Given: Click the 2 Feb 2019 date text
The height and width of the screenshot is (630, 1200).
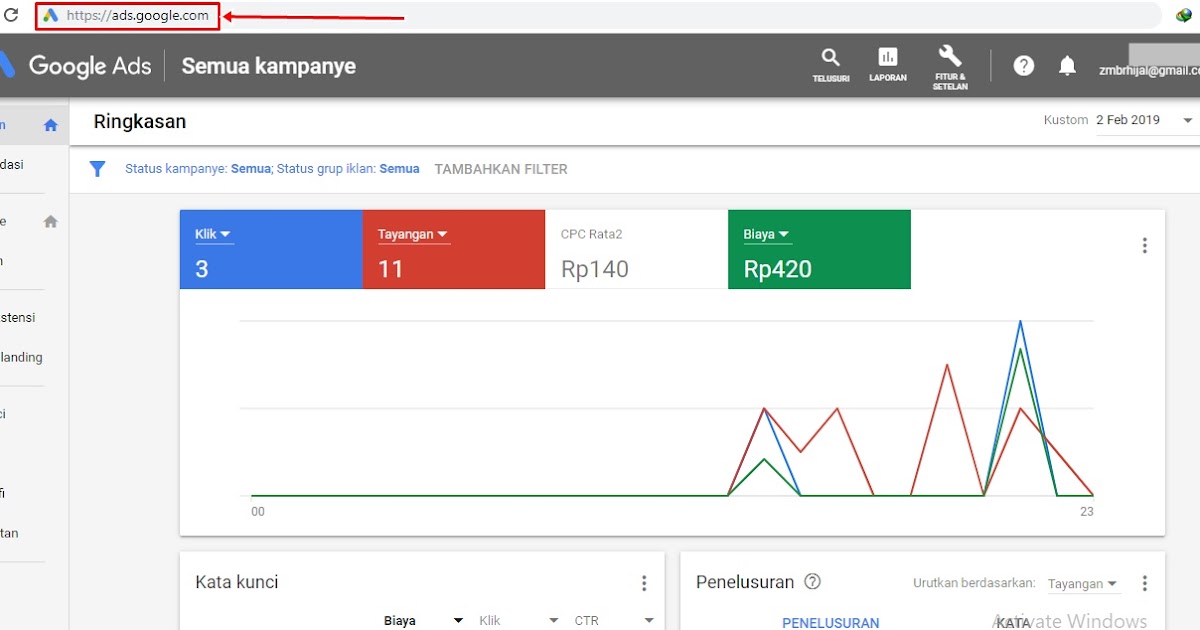Looking at the screenshot, I should click(x=1128, y=120).
